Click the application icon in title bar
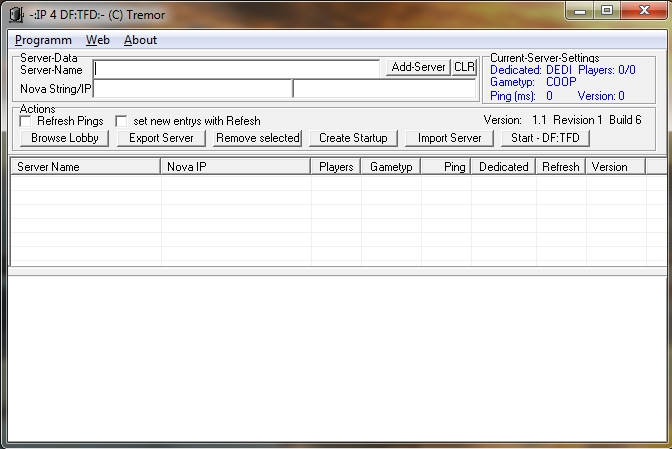Image resolution: width=672 pixels, height=449 pixels. (x=17, y=12)
